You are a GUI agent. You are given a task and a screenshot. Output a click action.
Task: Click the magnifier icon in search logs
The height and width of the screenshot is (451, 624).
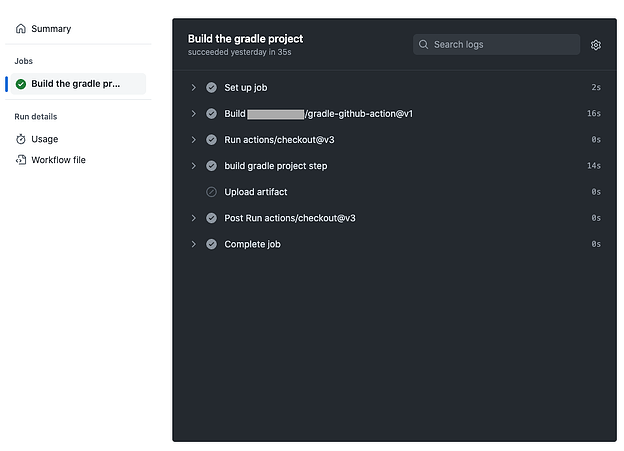coord(423,45)
